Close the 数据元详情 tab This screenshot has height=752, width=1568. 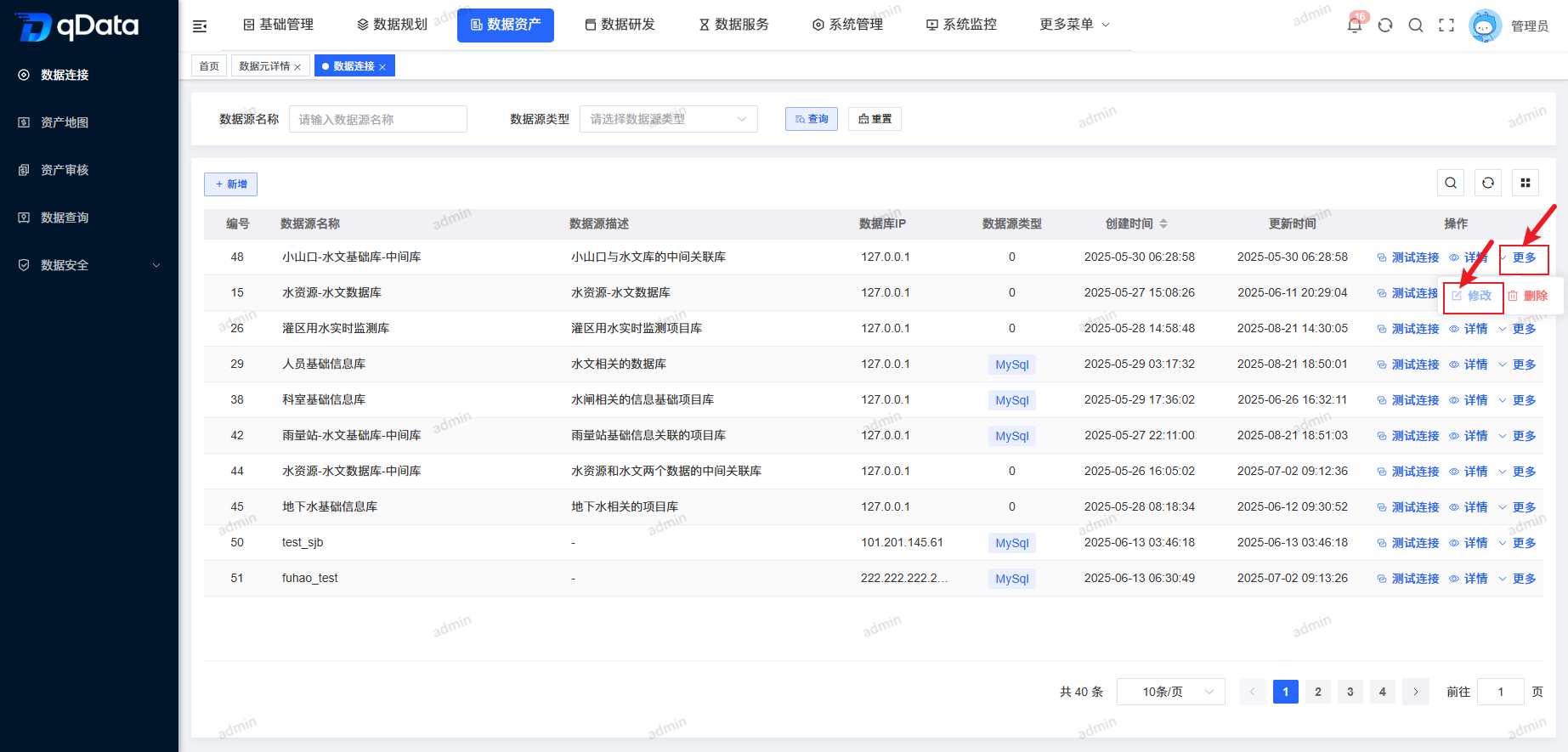(297, 67)
